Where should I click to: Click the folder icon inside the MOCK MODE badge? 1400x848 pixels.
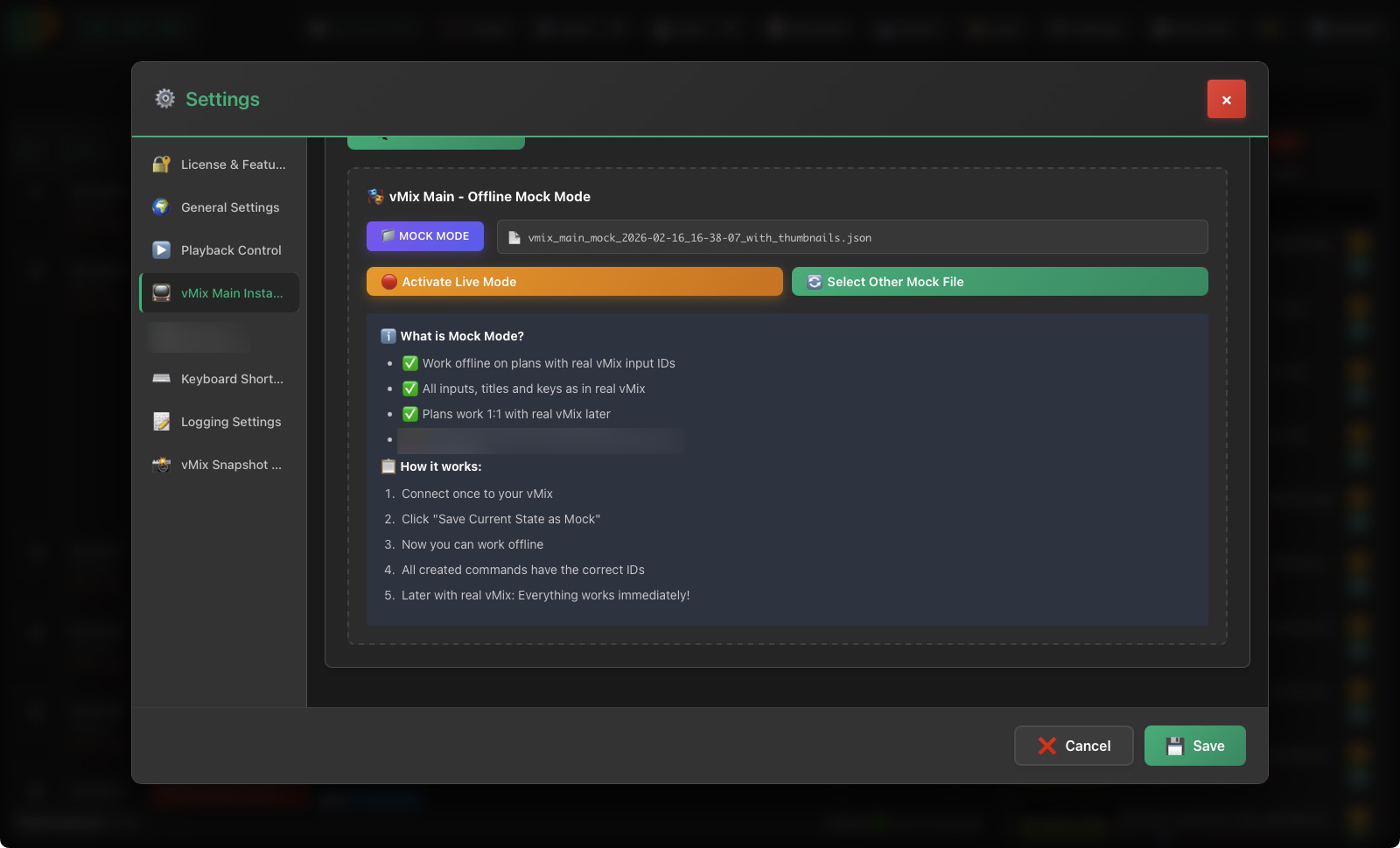[385, 235]
